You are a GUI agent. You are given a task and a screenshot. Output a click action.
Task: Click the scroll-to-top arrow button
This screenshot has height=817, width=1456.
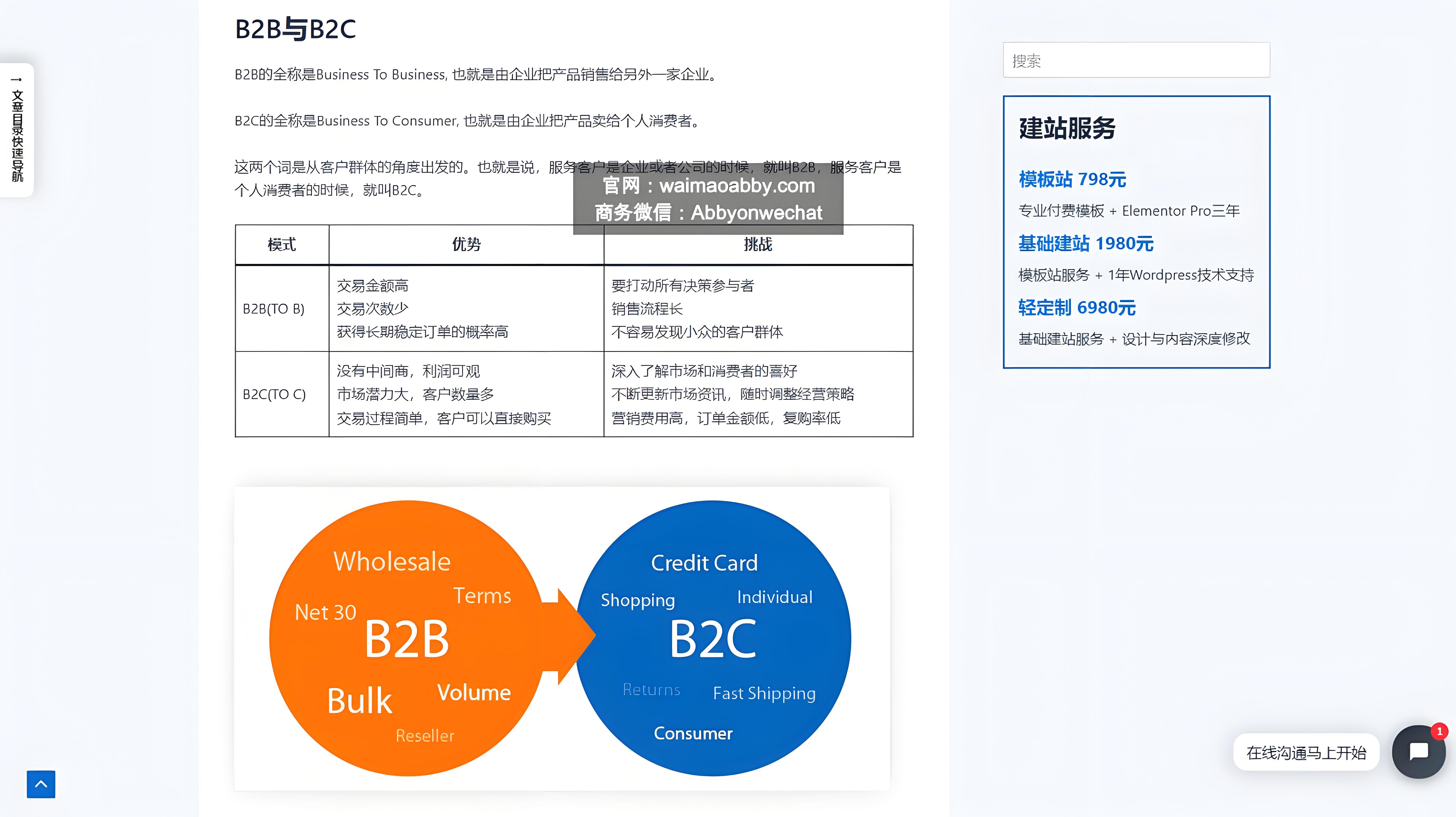coord(41,784)
